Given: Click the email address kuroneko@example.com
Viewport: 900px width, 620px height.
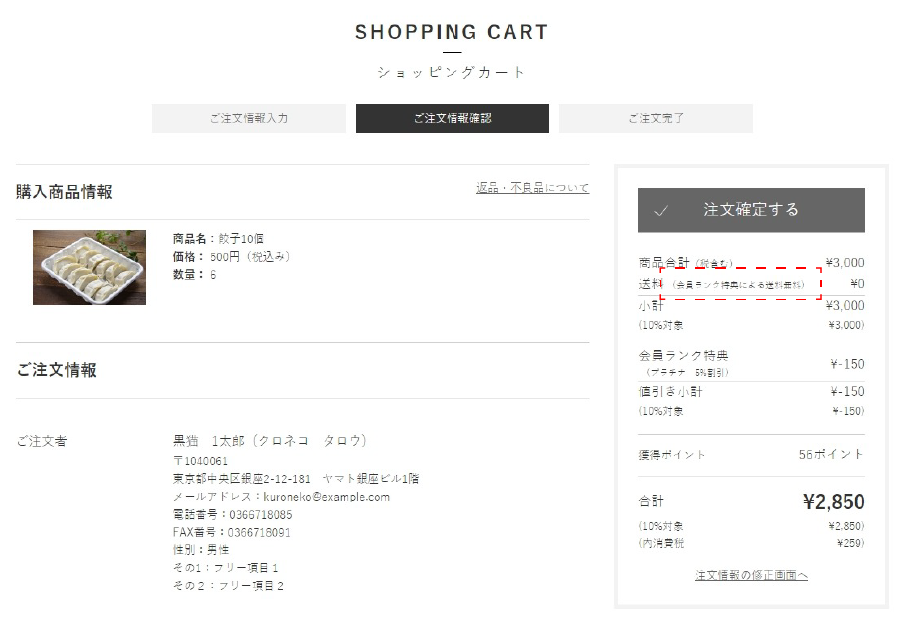Looking at the screenshot, I should pyautogui.click(x=327, y=497).
